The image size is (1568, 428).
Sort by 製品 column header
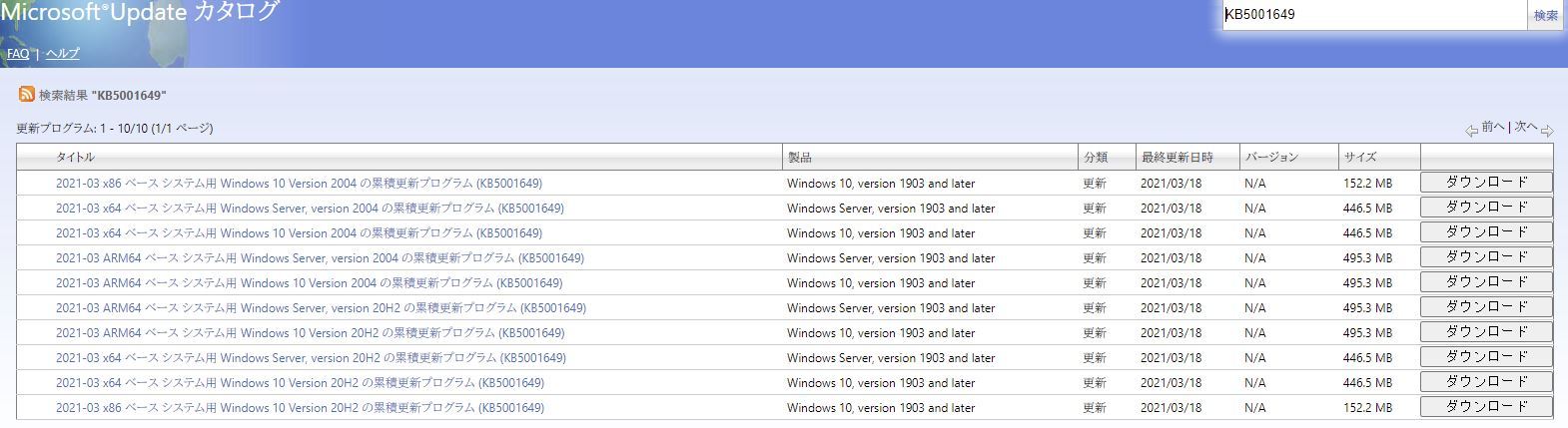(x=799, y=158)
